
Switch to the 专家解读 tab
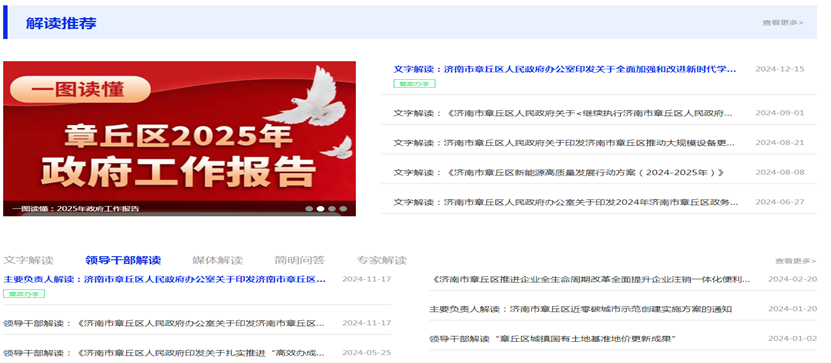click(x=382, y=260)
